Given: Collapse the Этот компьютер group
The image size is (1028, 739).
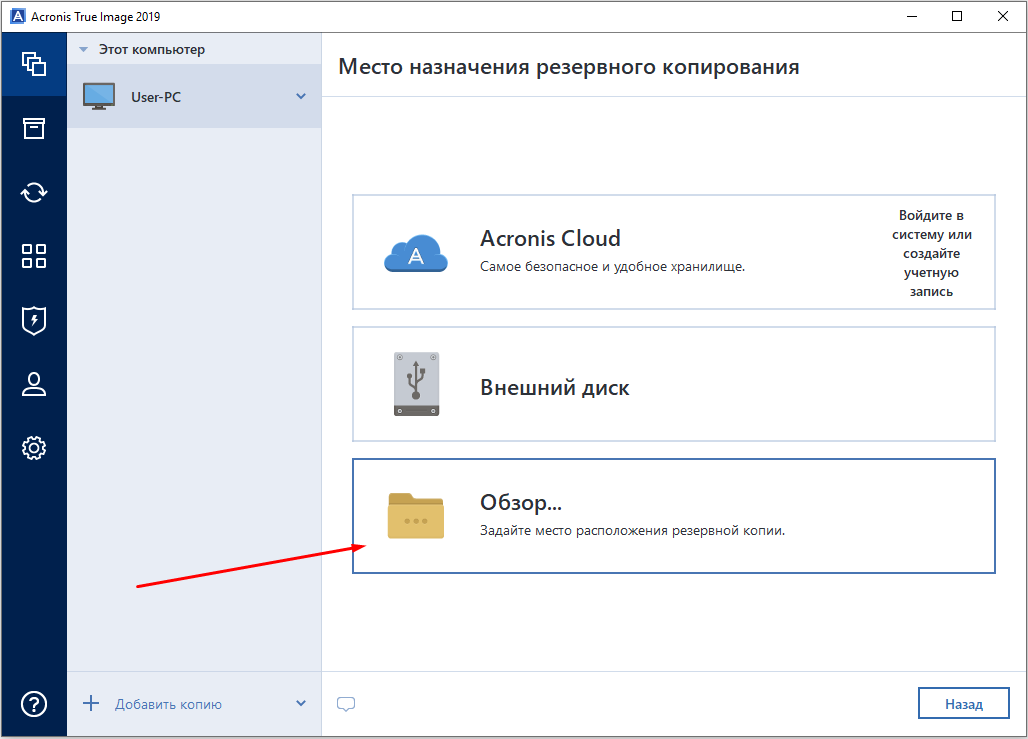Looking at the screenshot, I should click(83, 50).
